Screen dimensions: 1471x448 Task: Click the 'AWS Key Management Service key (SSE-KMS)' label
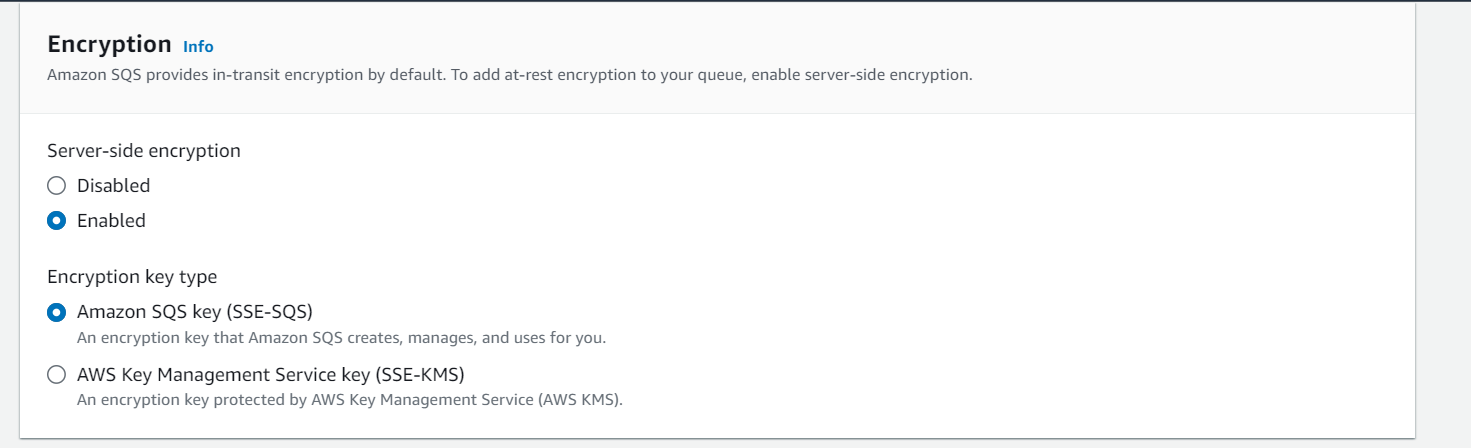pos(271,375)
